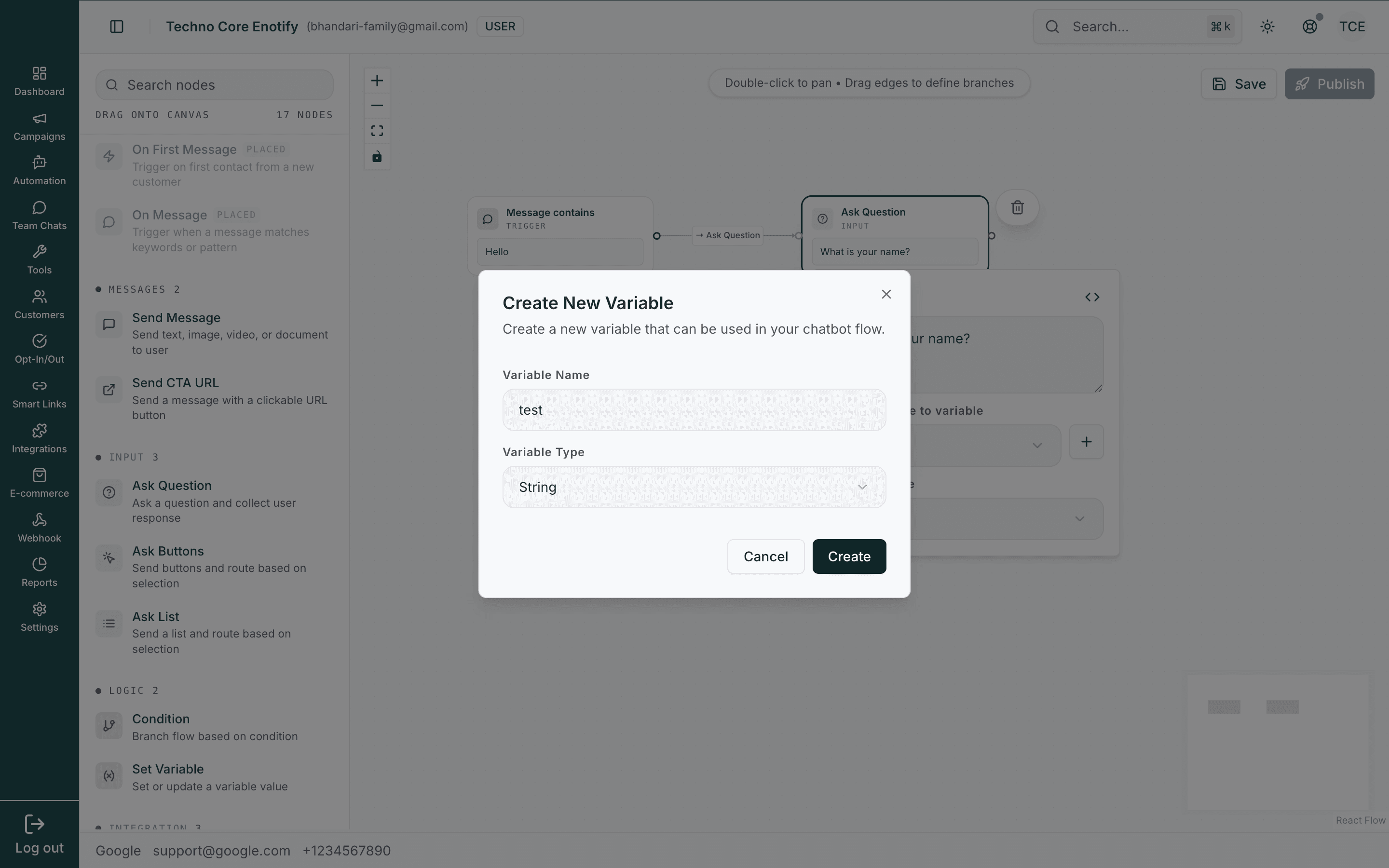Select the Condition node
1389x868 pixels.
pyautogui.click(x=214, y=727)
